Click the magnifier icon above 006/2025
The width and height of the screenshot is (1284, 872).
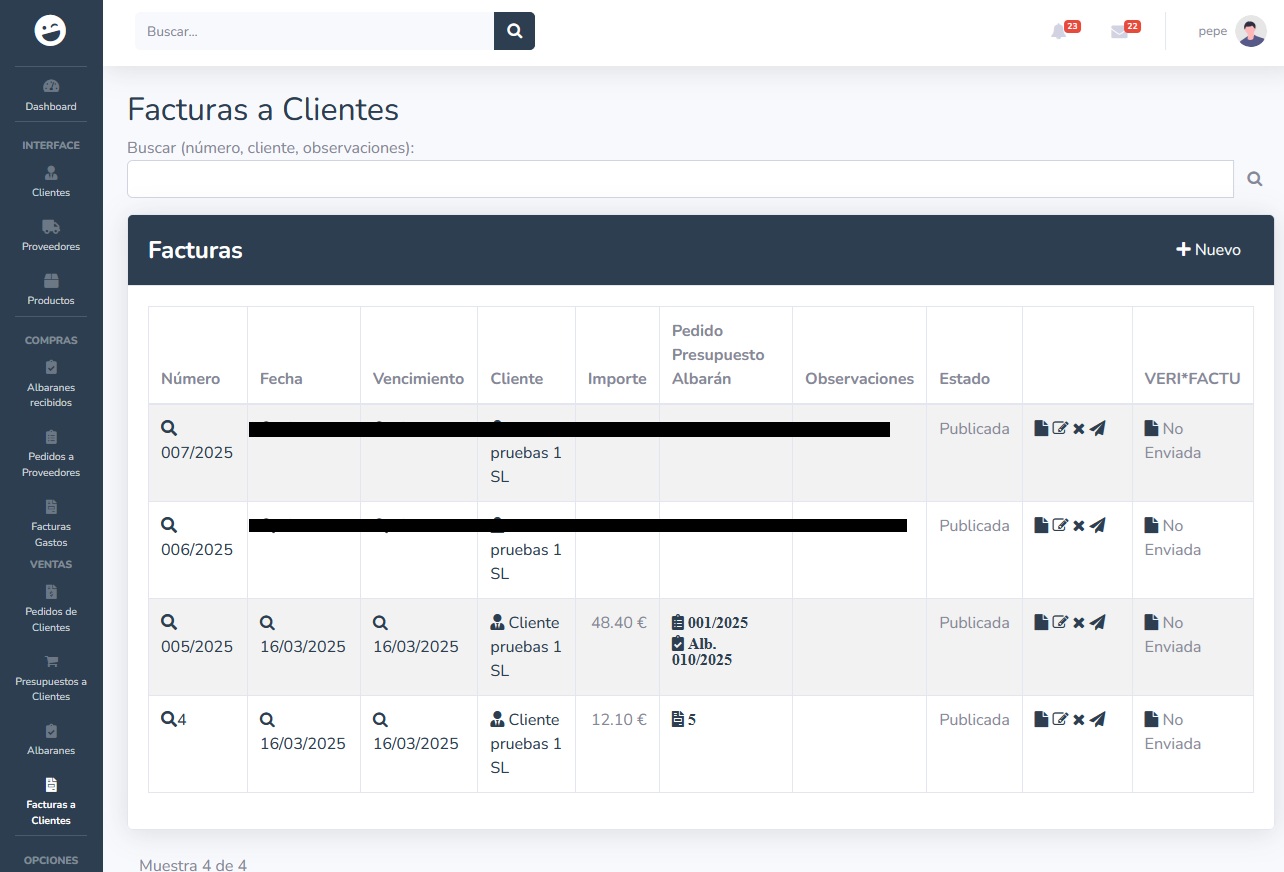coord(169,525)
